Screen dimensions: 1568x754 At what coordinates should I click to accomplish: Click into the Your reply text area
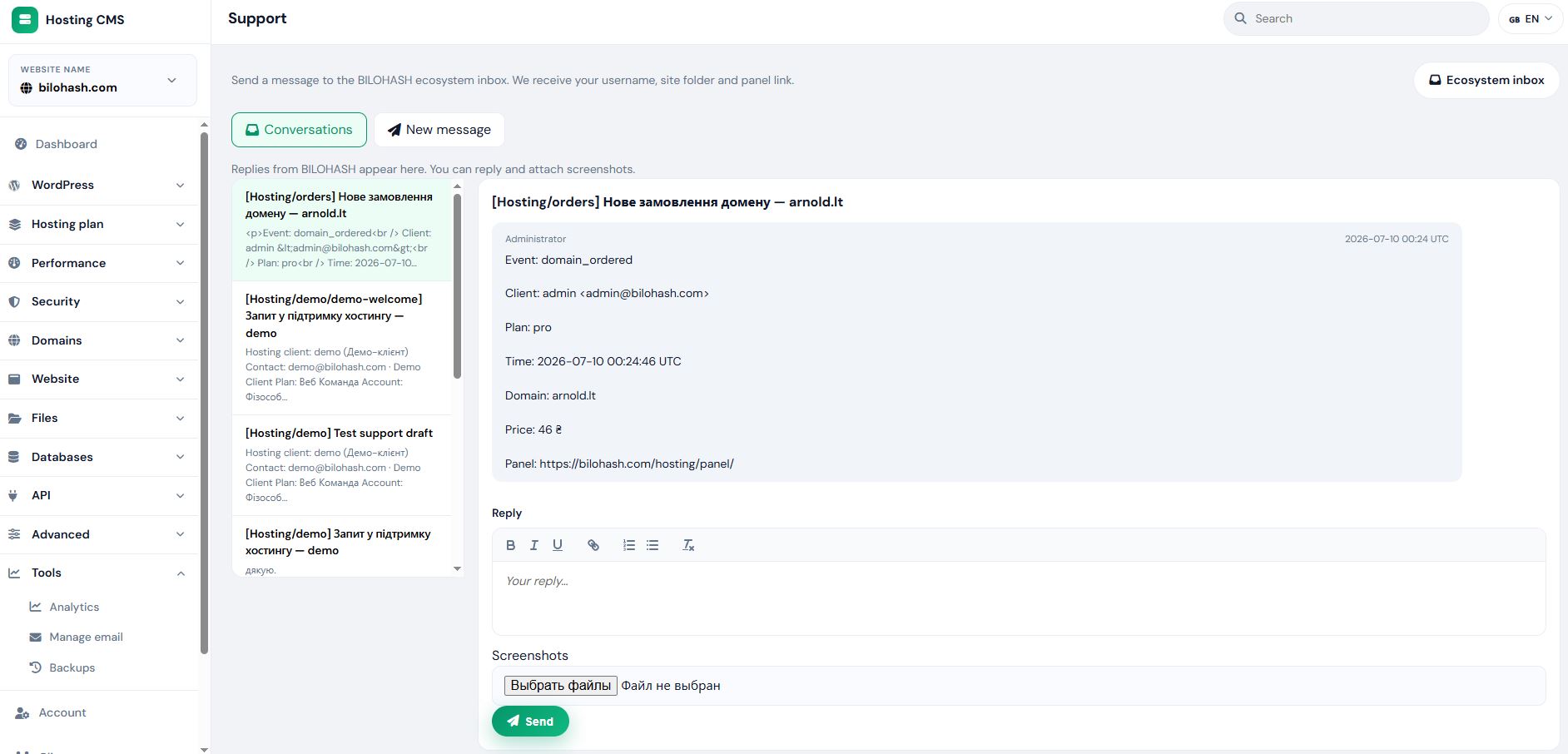click(x=1019, y=598)
